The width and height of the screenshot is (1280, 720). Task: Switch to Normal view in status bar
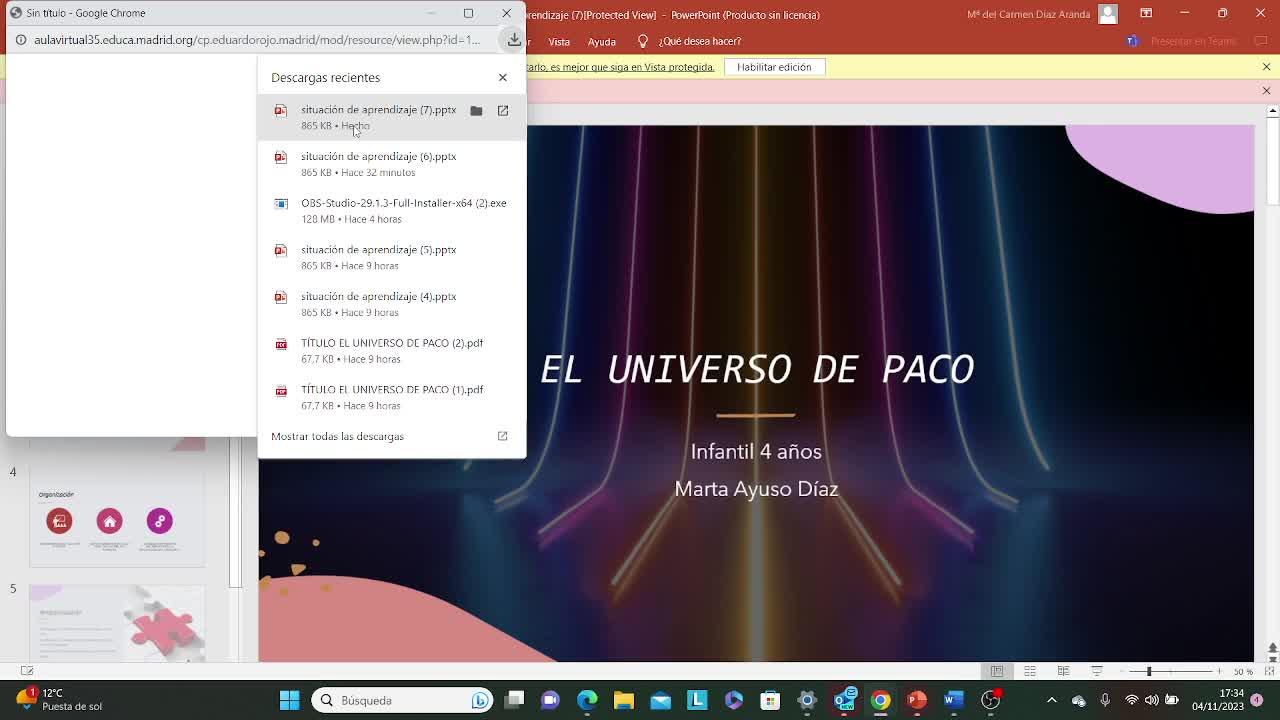click(997, 671)
